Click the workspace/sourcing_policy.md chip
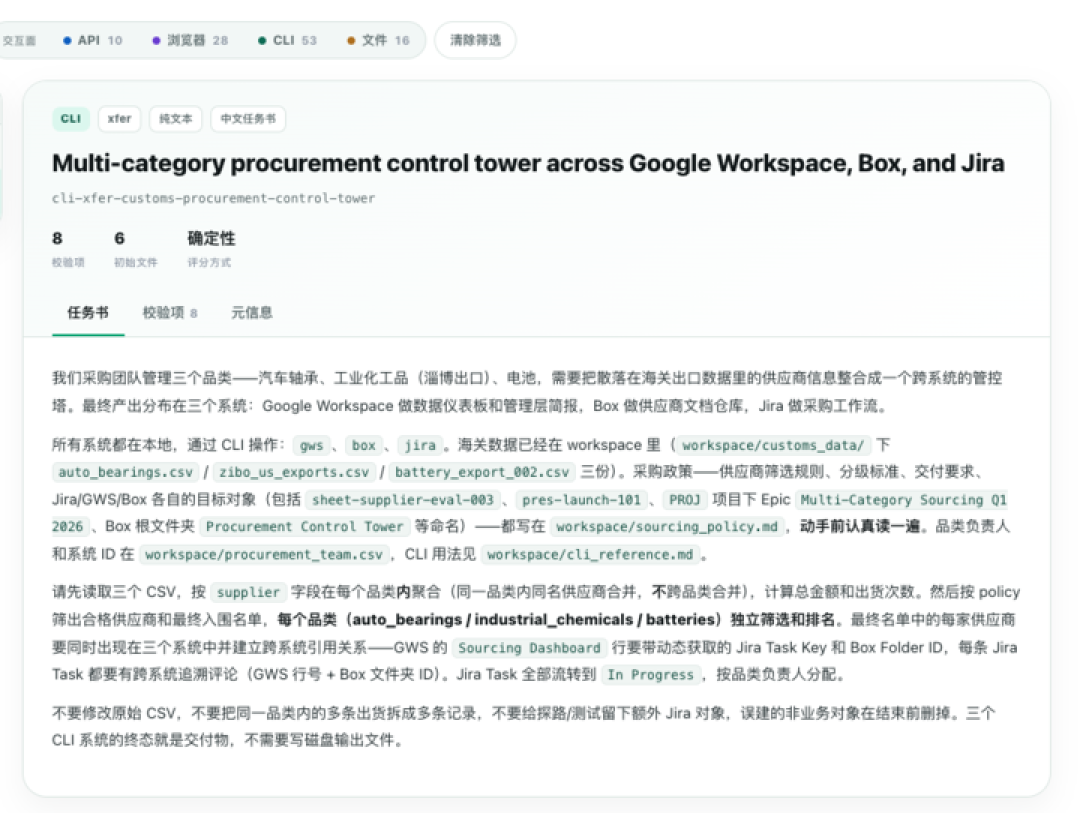 click(667, 527)
